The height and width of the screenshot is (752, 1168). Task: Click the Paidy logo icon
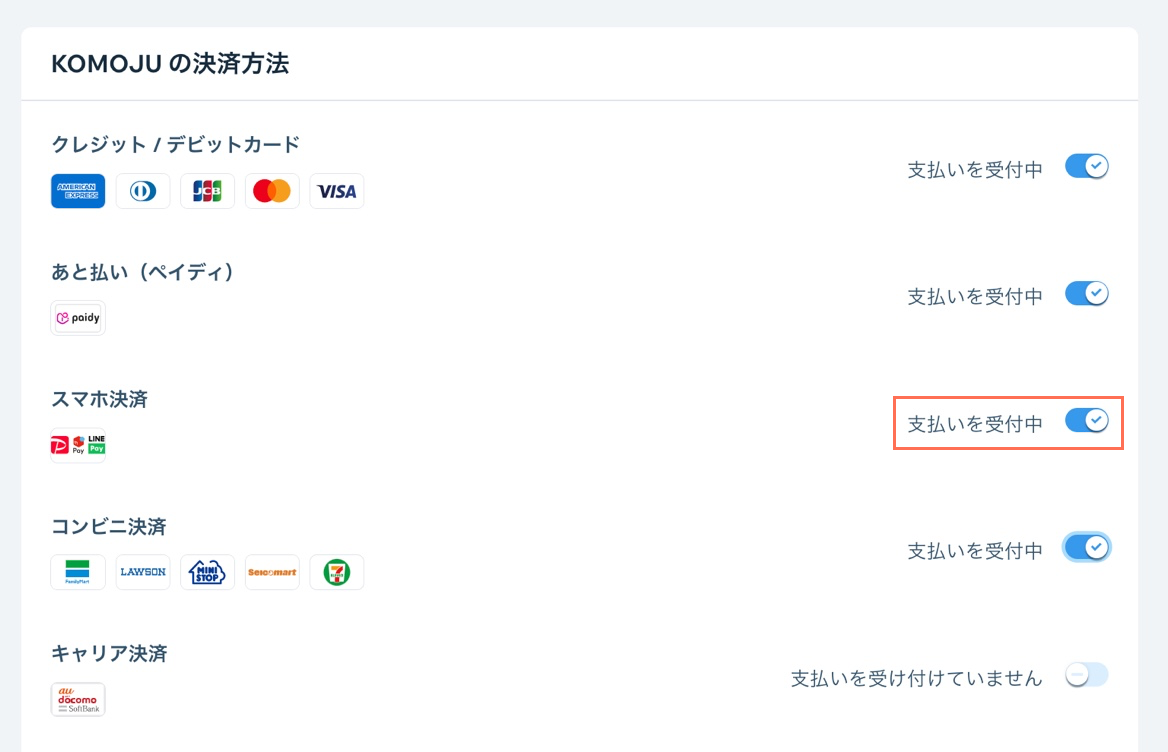point(78,318)
